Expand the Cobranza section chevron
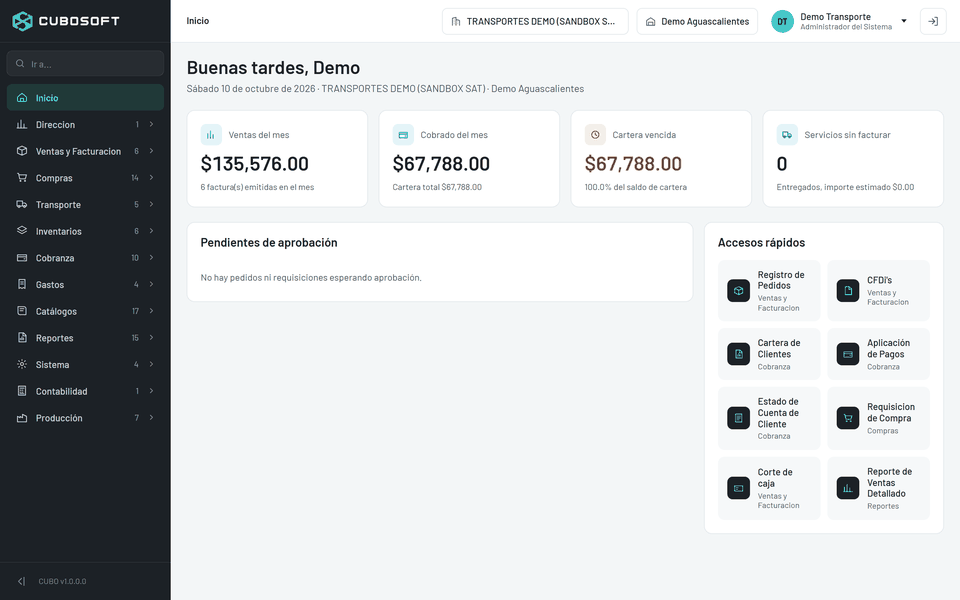 point(151,258)
